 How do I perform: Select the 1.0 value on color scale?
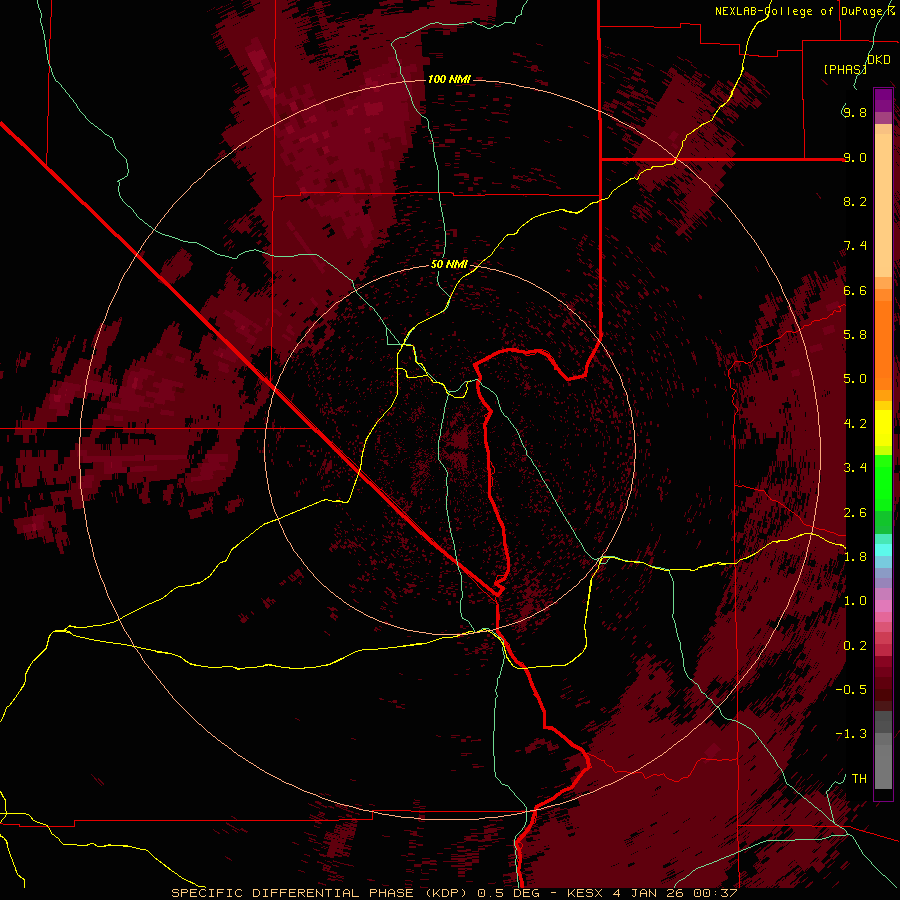[855, 601]
